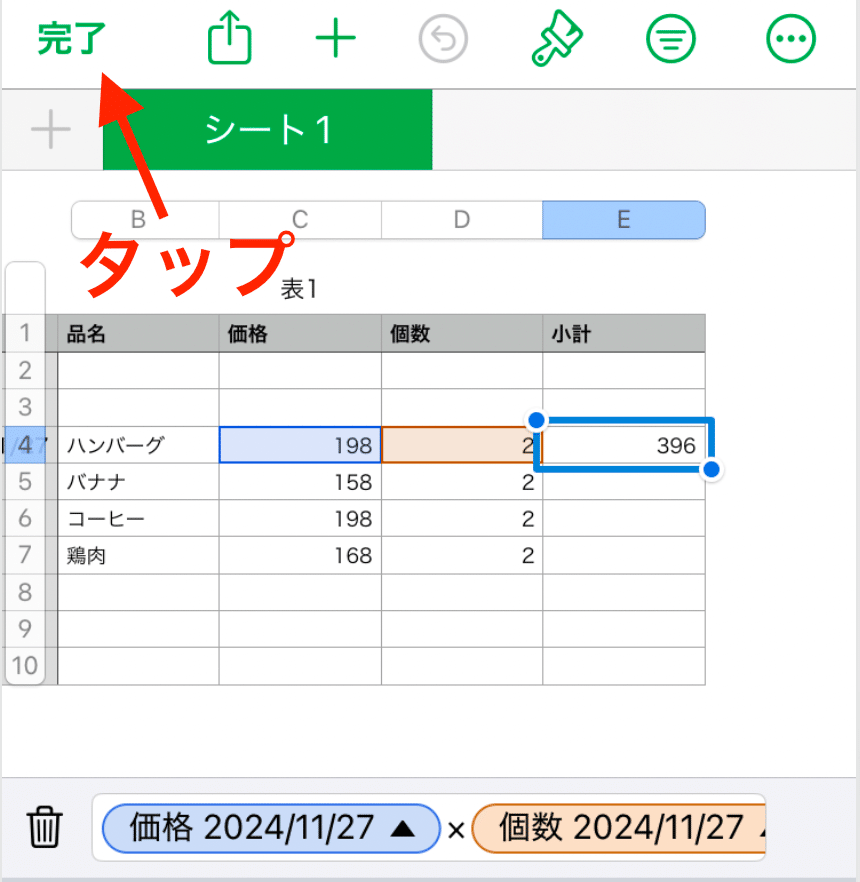
Task: Select header cell 小計
Action: [624, 334]
